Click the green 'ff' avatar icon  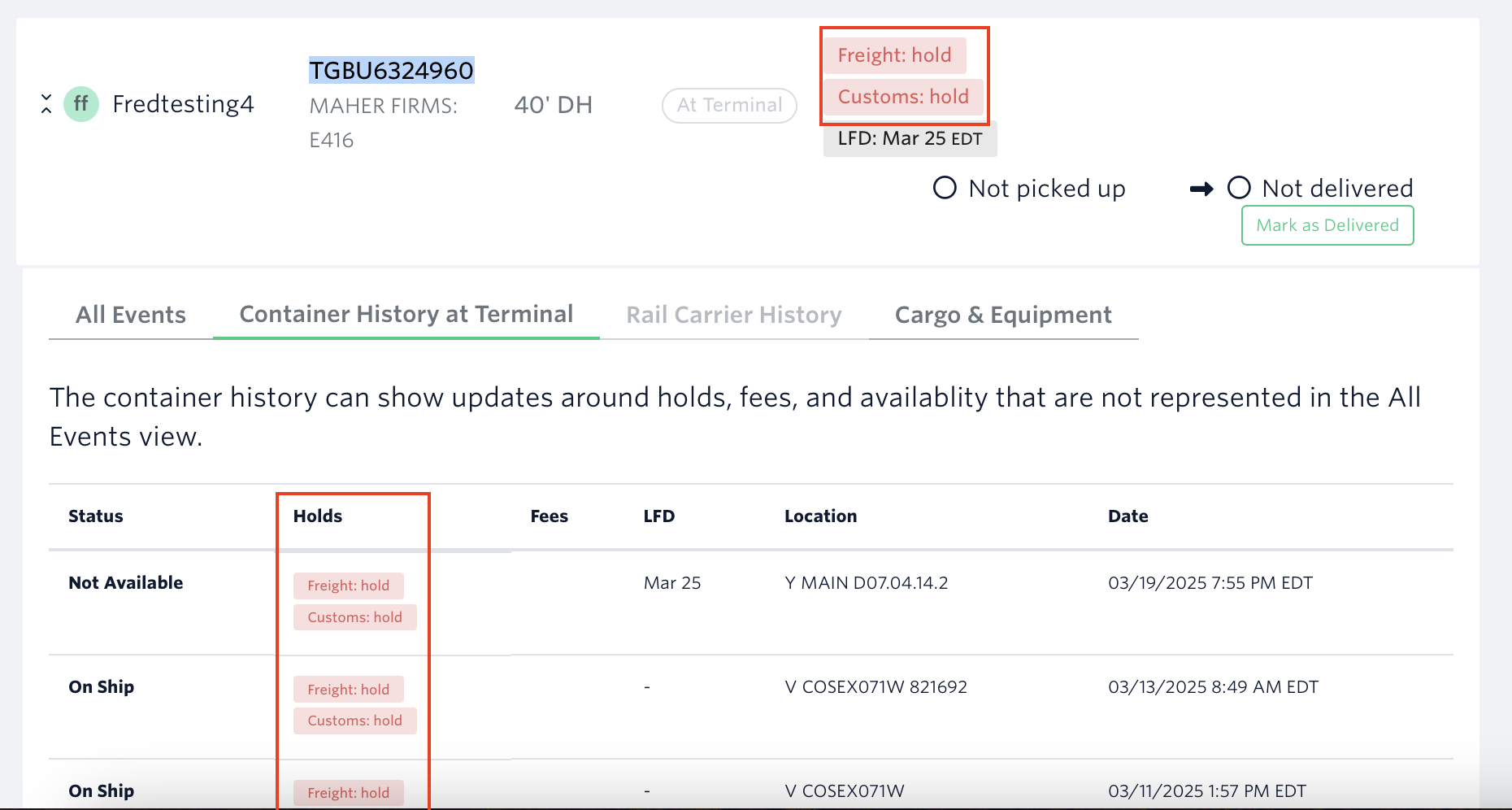tap(81, 104)
